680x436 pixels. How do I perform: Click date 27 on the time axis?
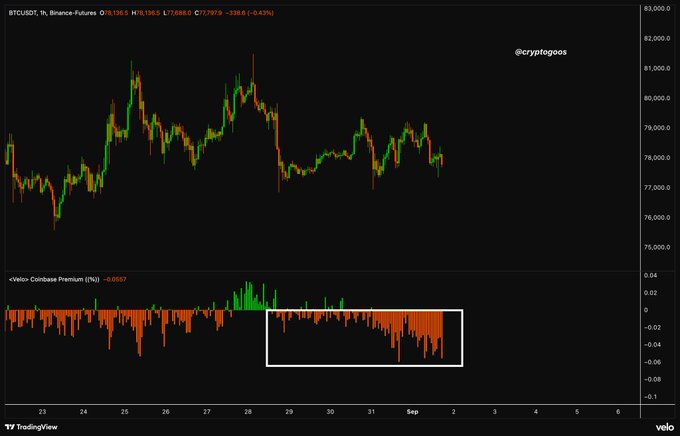(x=207, y=412)
